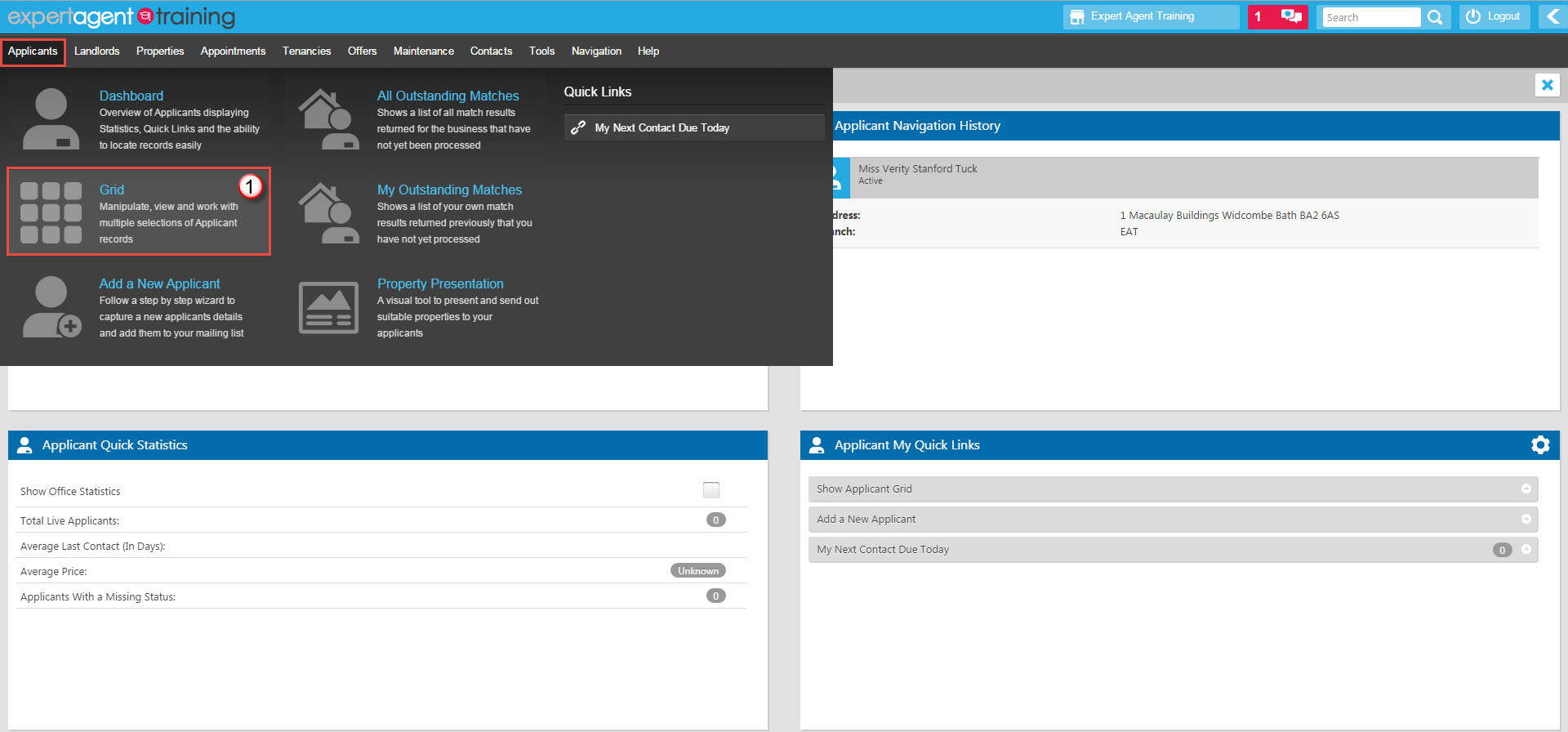Click the Expert Agent Training branch button
Screen dimensions: 1568x732
click(x=1151, y=16)
